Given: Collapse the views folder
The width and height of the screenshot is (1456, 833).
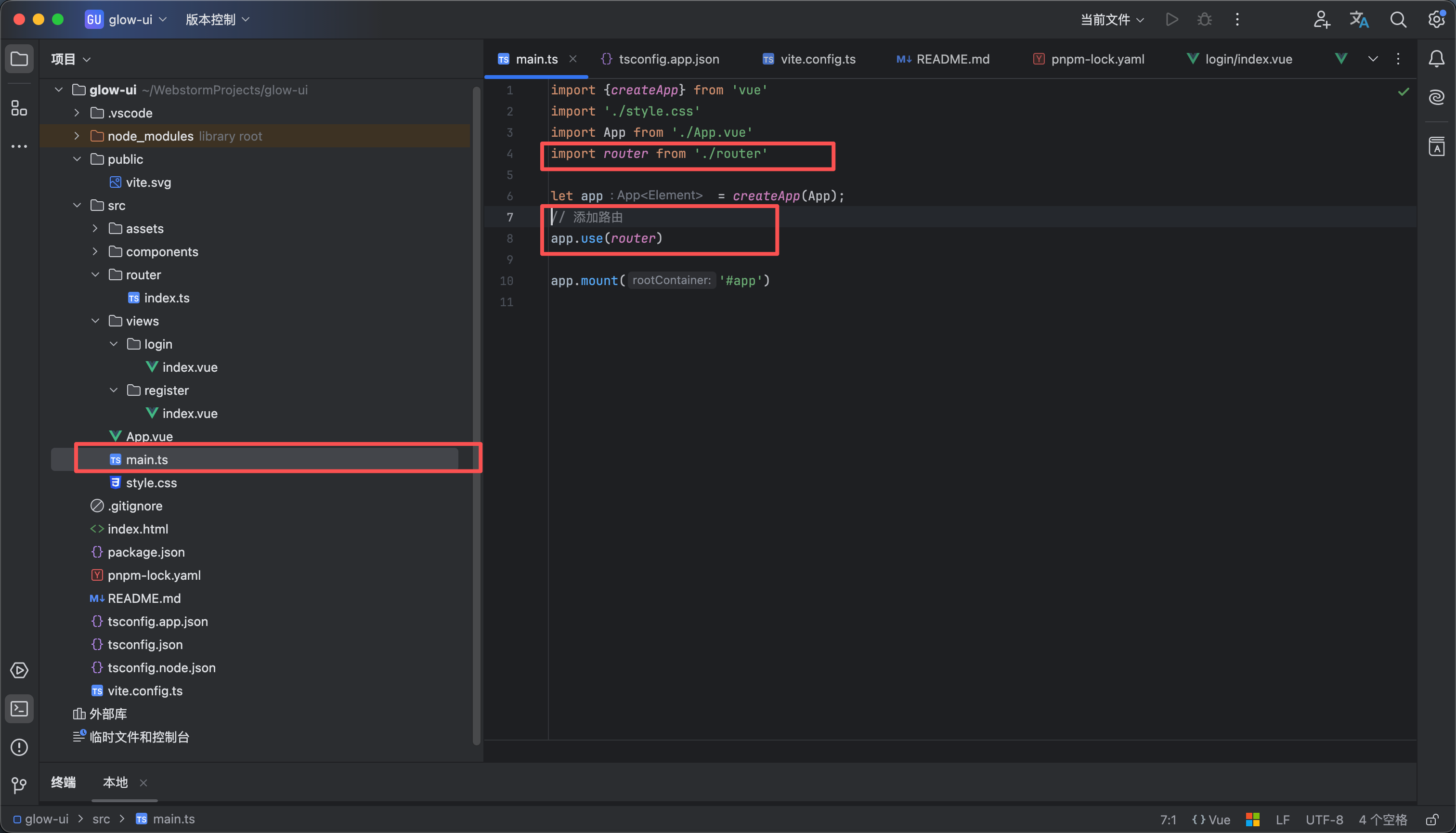Looking at the screenshot, I should pyautogui.click(x=95, y=321).
